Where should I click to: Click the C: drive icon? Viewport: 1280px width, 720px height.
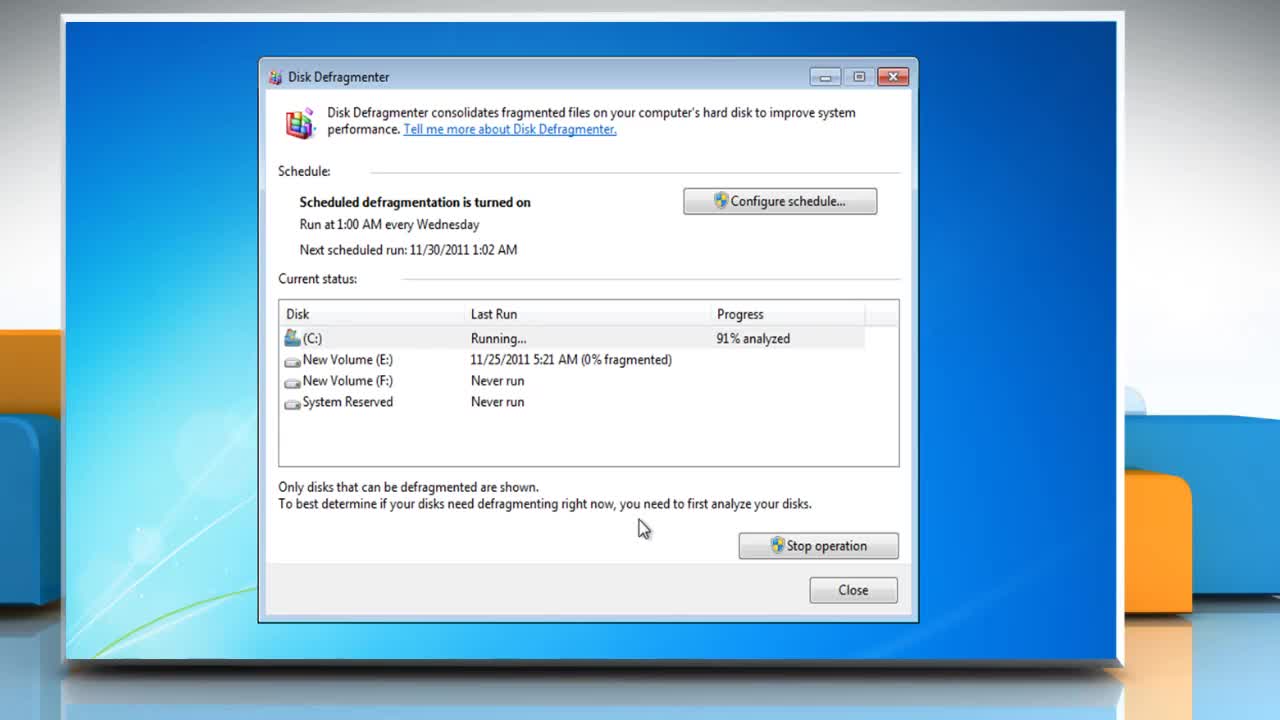[292, 338]
